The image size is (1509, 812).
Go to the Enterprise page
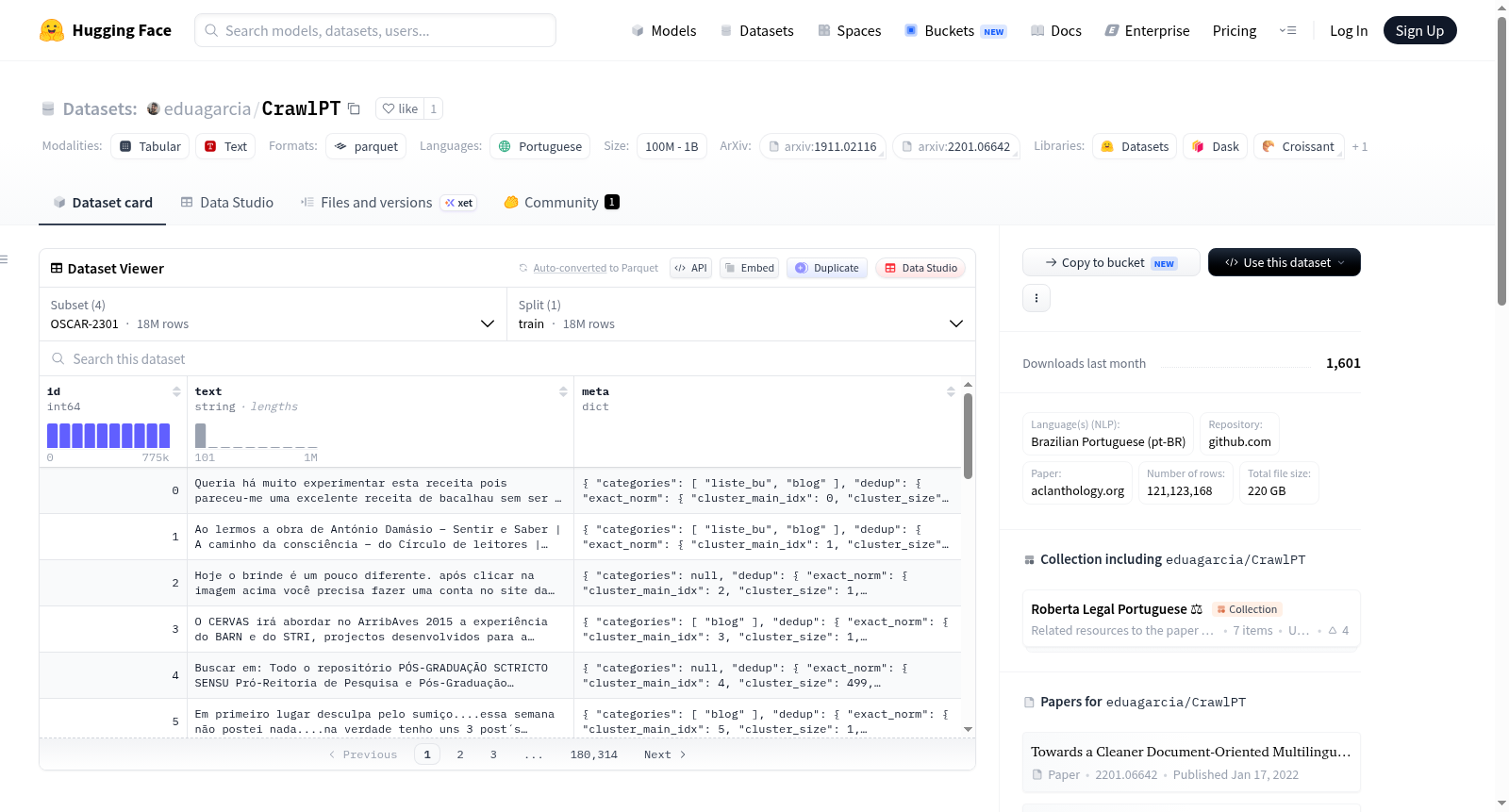click(1147, 30)
